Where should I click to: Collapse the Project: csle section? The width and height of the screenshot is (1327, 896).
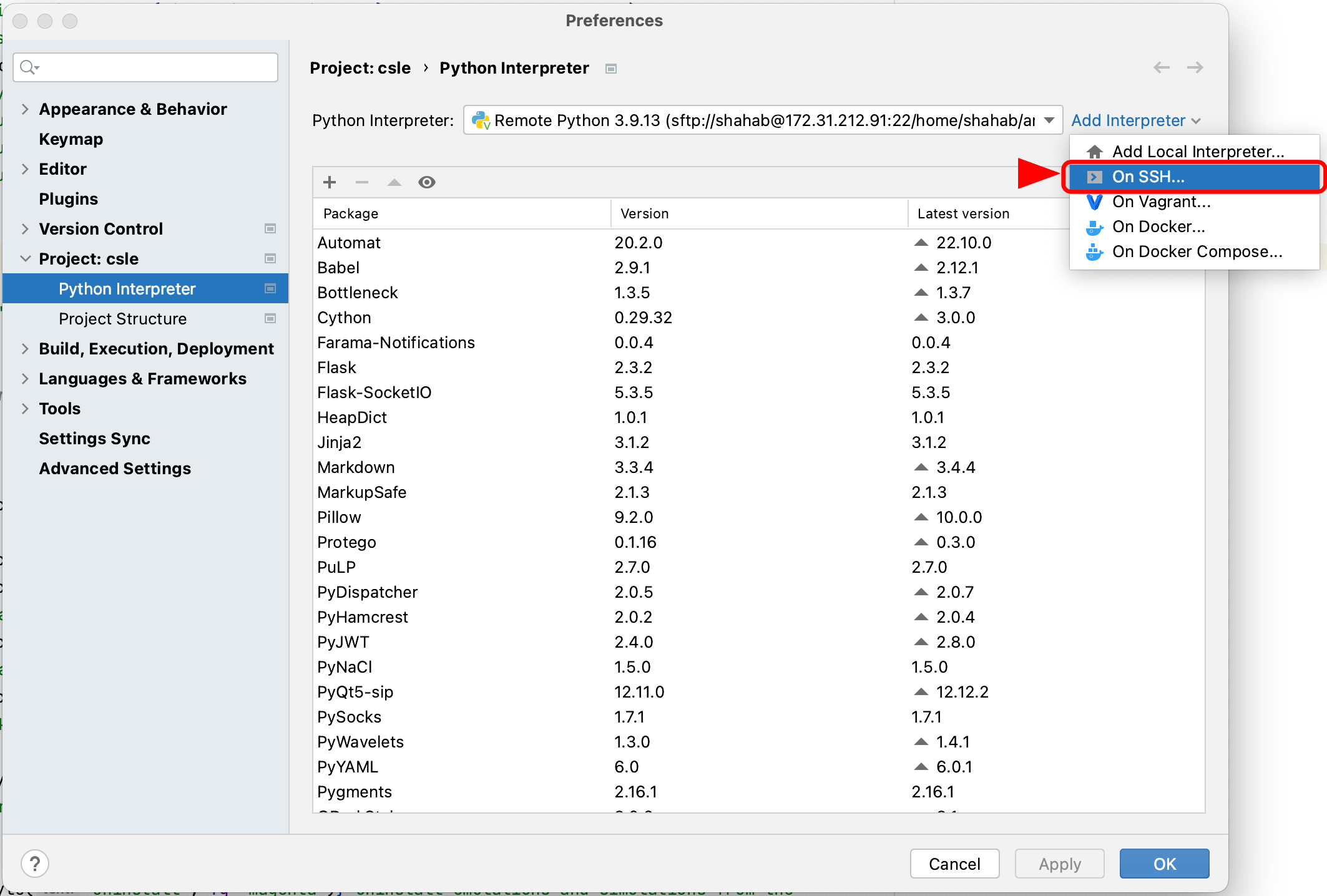coord(25,258)
